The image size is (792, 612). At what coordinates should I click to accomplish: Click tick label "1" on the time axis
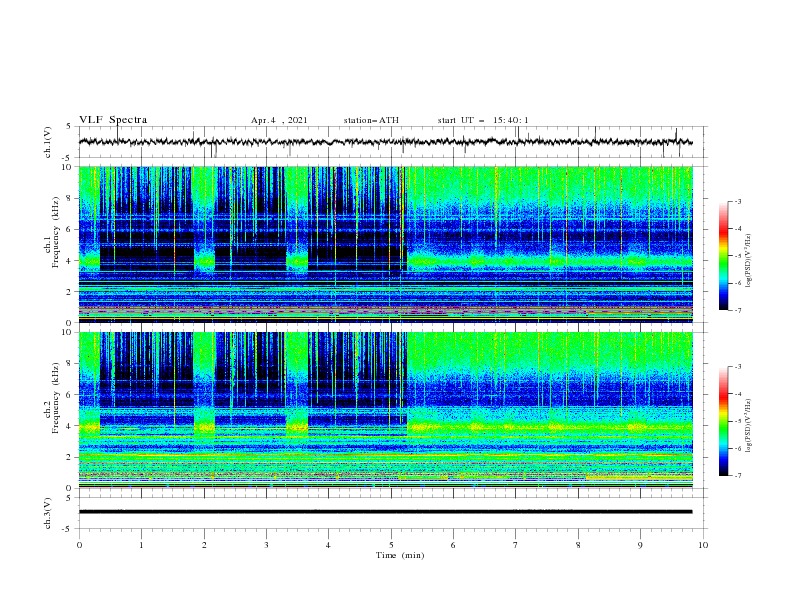[141, 545]
